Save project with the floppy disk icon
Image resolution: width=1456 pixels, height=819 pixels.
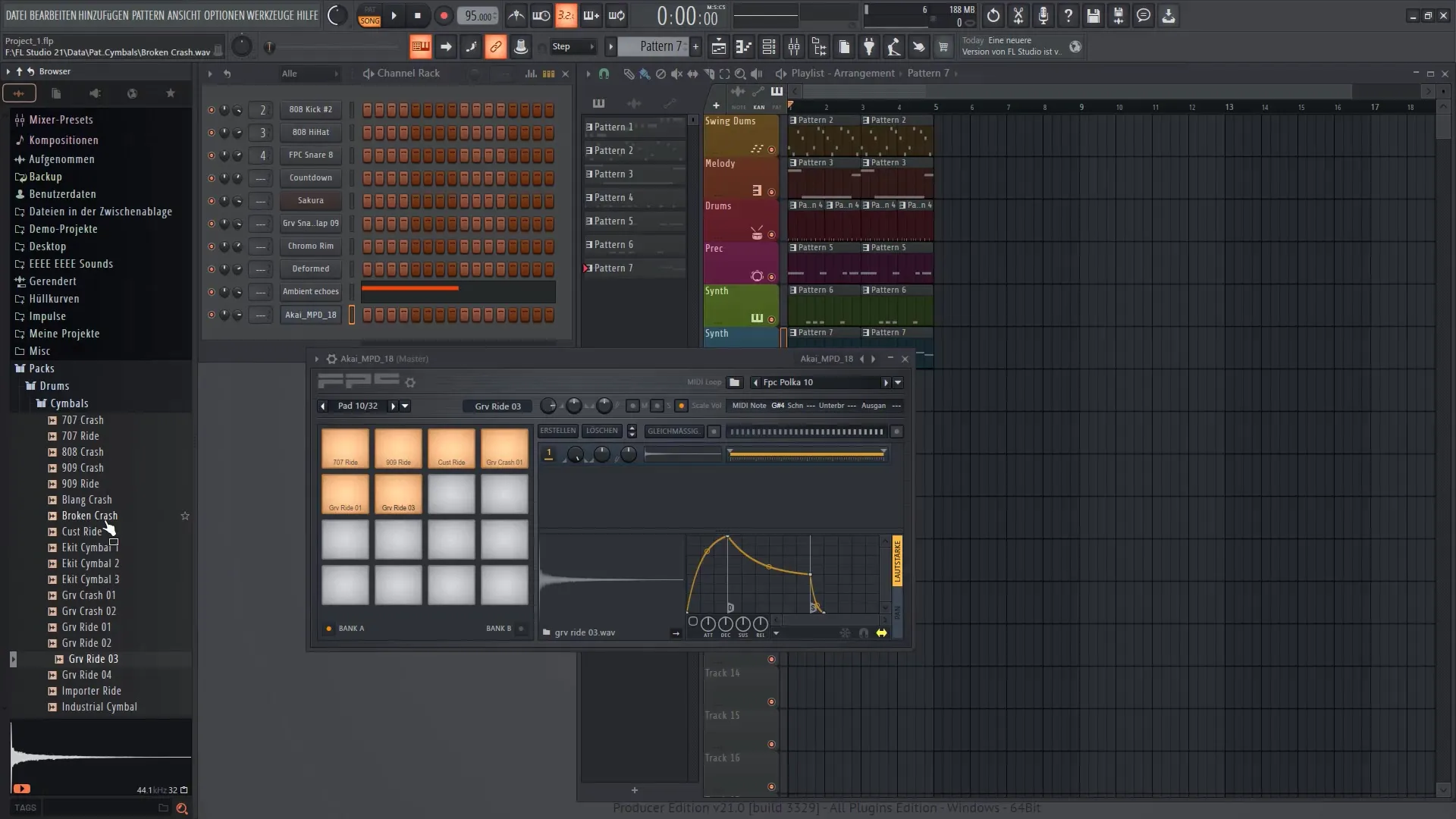(1094, 15)
